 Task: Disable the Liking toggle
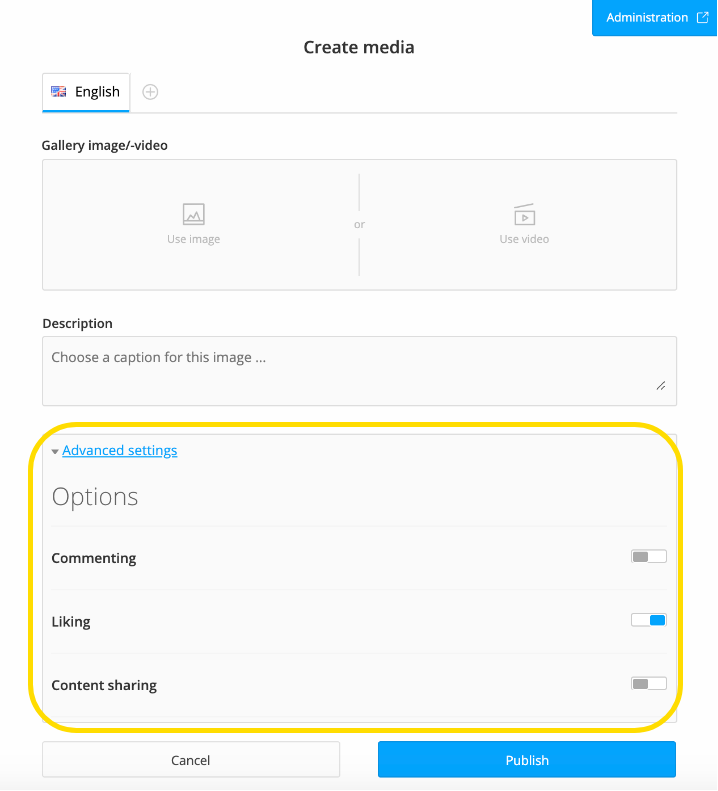[648, 620]
